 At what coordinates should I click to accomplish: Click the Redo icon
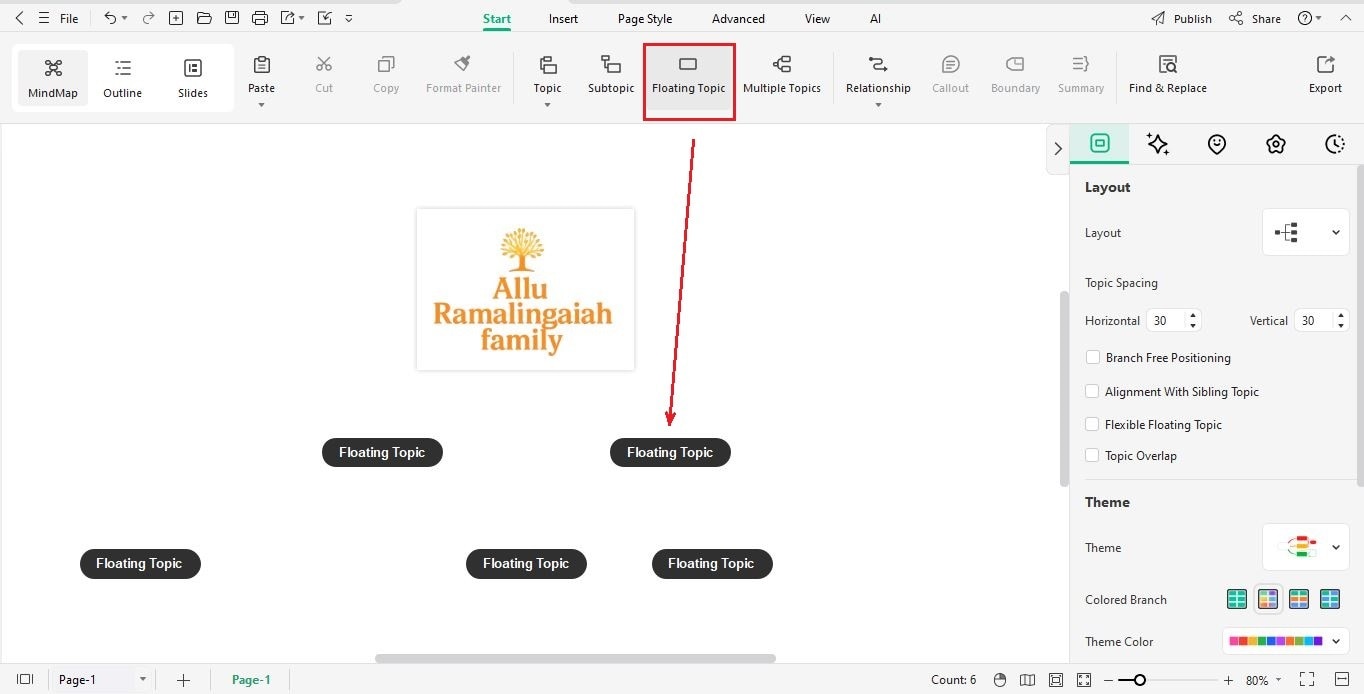pos(148,18)
